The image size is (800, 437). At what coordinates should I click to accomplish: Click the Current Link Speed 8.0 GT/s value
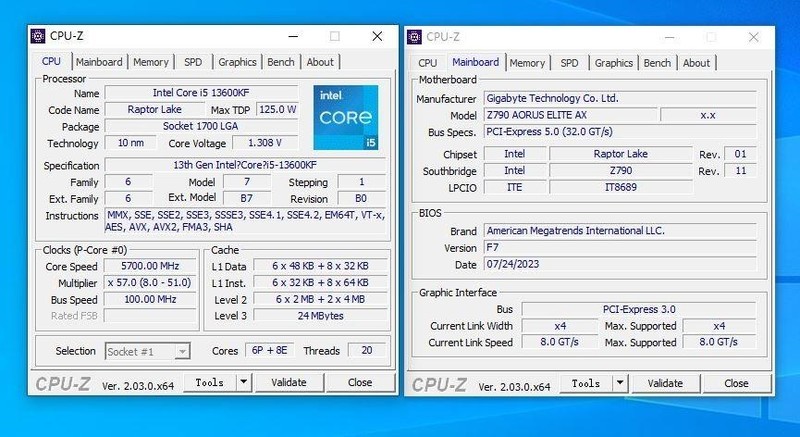point(560,342)
